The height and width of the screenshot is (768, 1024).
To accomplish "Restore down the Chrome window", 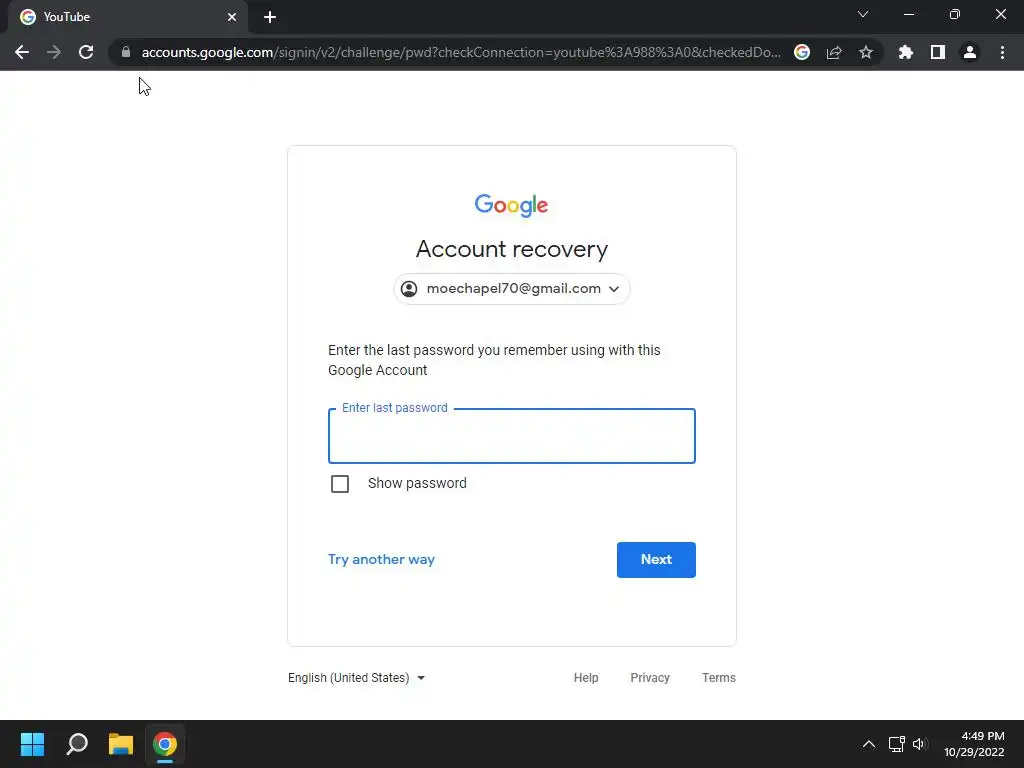I will [x=955, y=14].
